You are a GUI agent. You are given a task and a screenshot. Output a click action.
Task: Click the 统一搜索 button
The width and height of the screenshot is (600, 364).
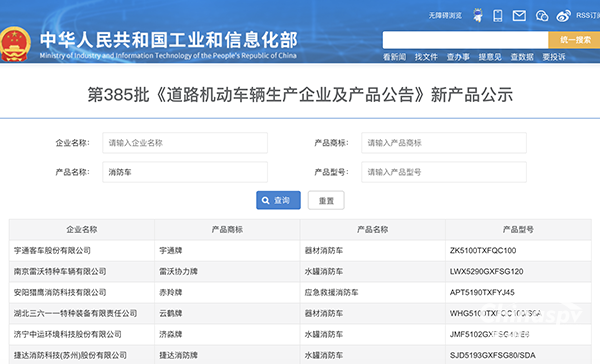tap(574, 40)
